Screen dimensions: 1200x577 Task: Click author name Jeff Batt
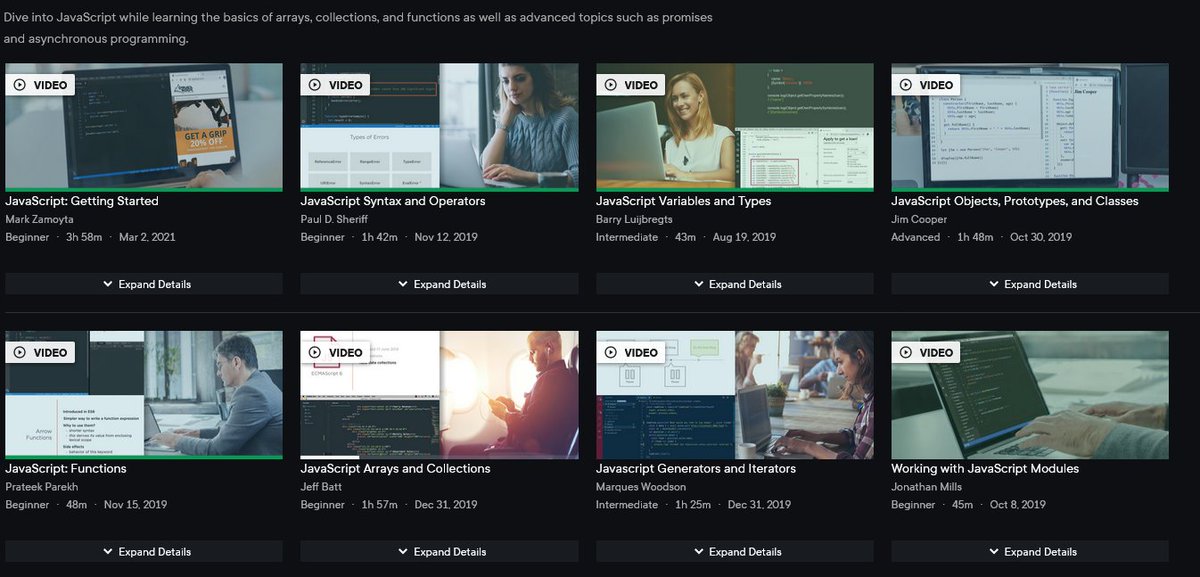tap(323, 487)
